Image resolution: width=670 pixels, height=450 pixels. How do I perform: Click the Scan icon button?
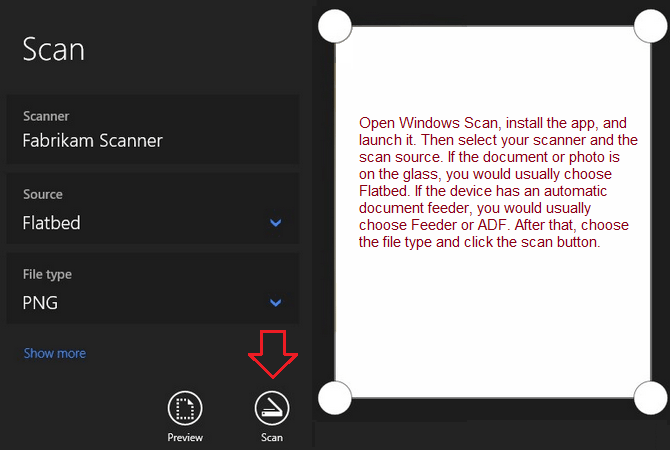(x=272, y=408)
